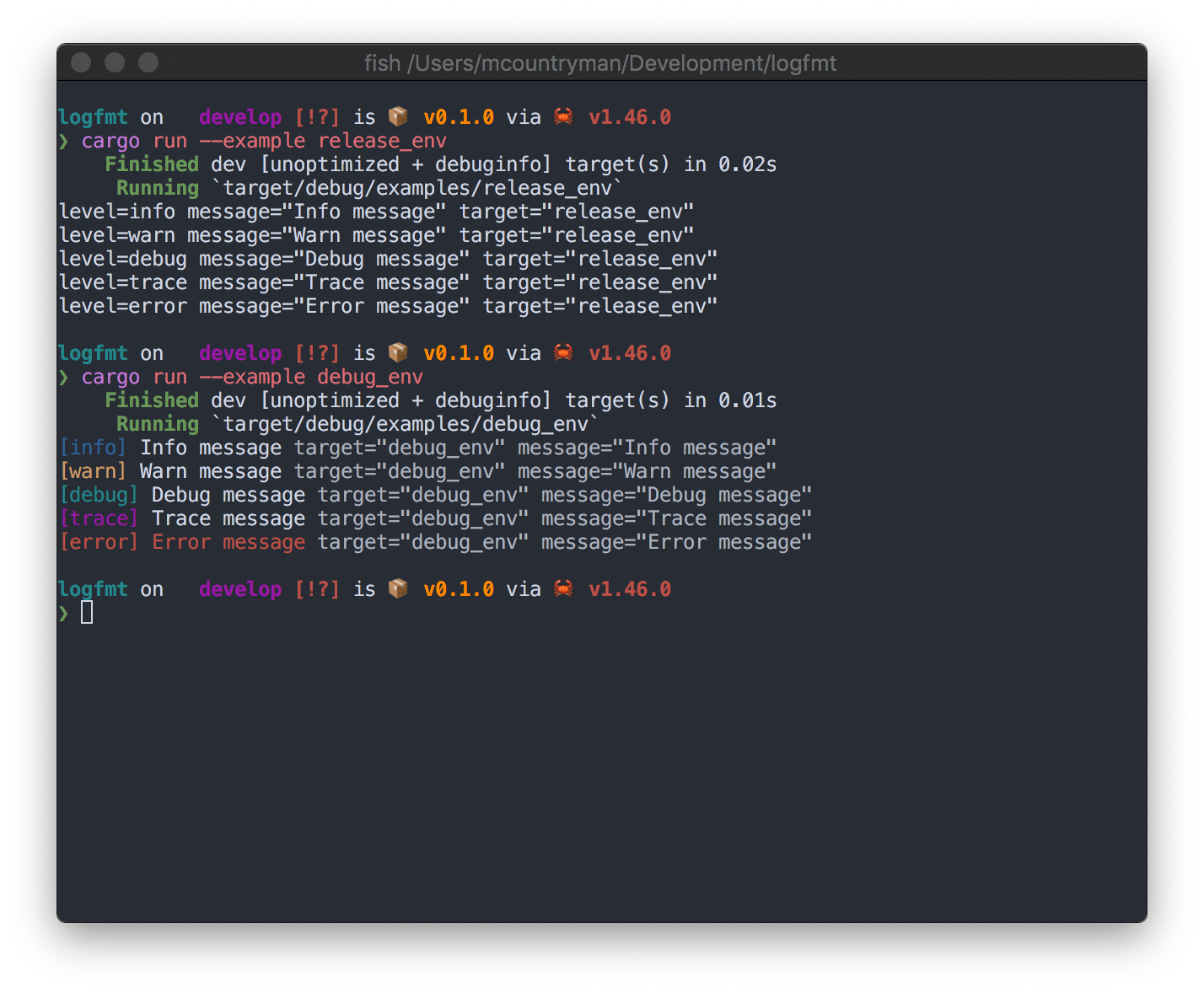Click 'develop' branch name in the first prompt
This screenshot has width=1204, height=993.
click(x=240, y=117)
